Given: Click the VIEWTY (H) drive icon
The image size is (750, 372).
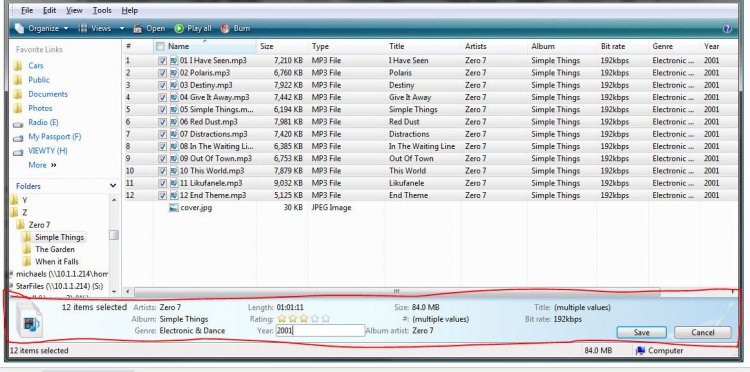Looking at the screenshot, I should pos(18,152).
